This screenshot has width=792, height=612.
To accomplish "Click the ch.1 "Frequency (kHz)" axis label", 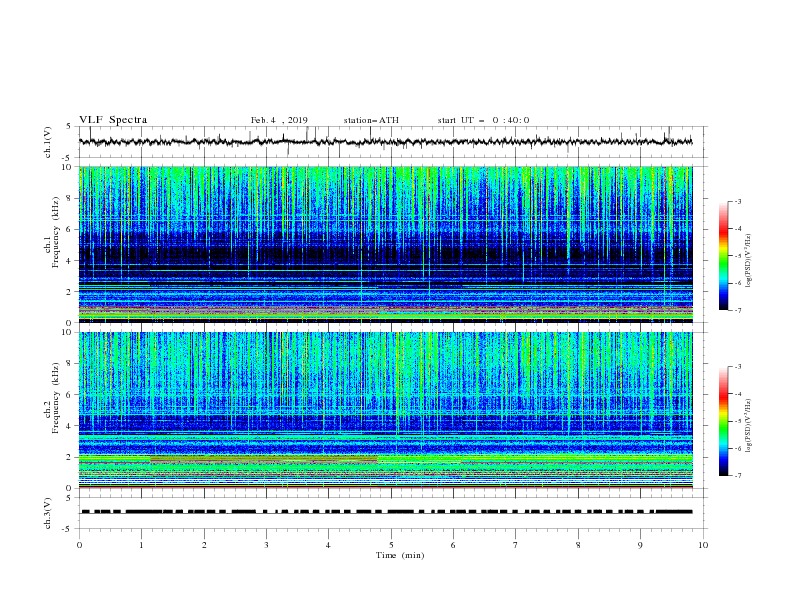I will (56, 233).
